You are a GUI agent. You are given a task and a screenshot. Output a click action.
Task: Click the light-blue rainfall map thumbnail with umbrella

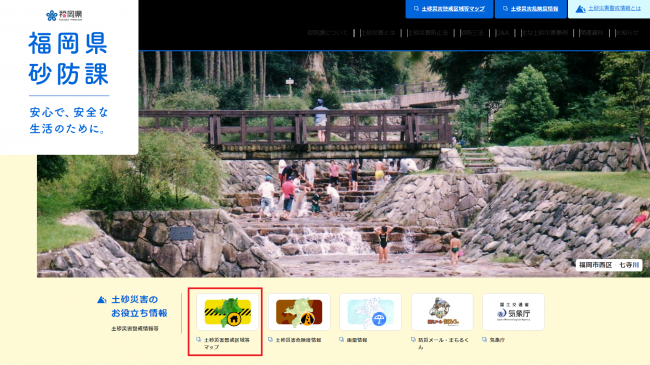[x=370, y=312]
